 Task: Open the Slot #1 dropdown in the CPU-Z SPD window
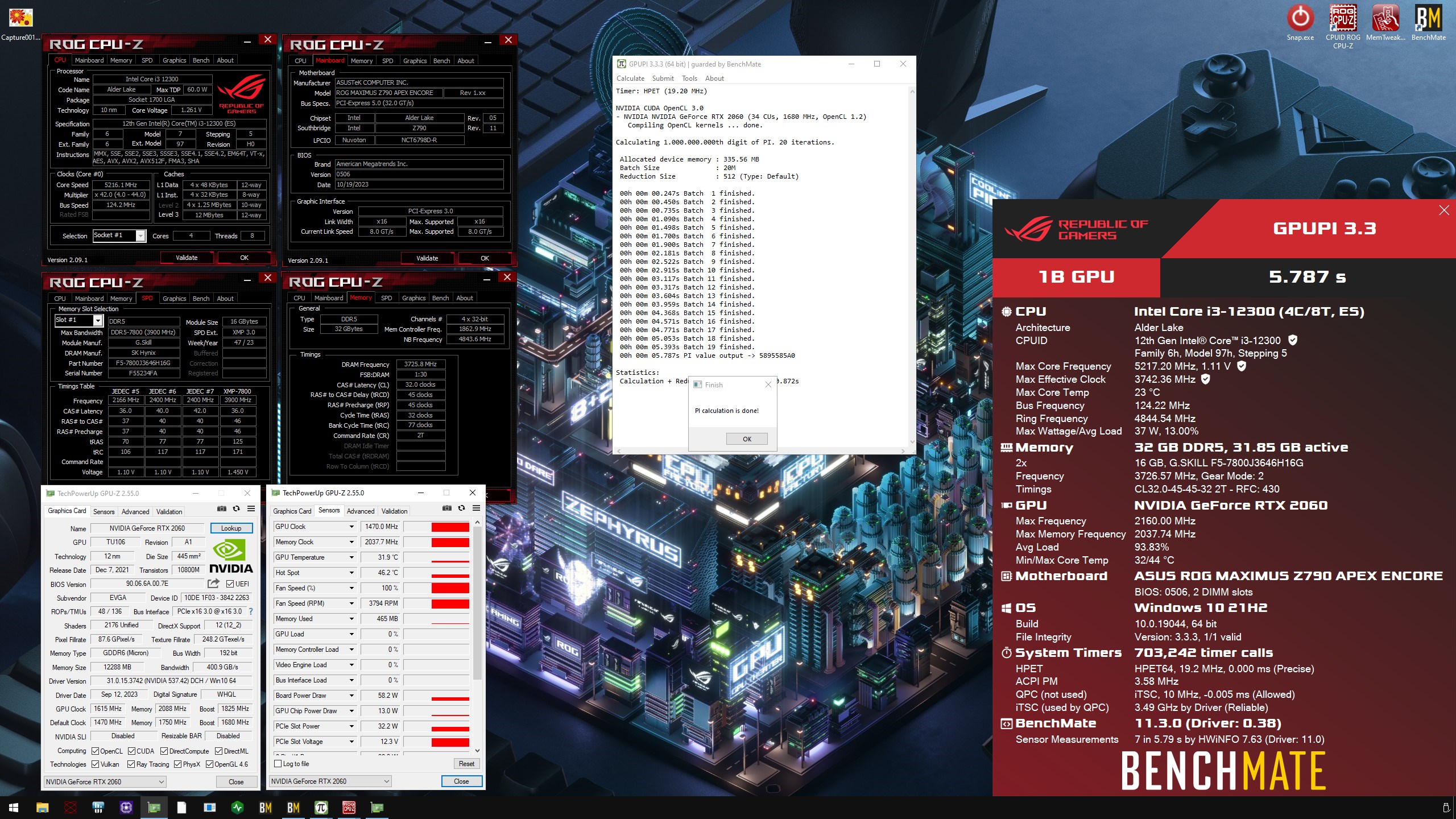(98, 320)
